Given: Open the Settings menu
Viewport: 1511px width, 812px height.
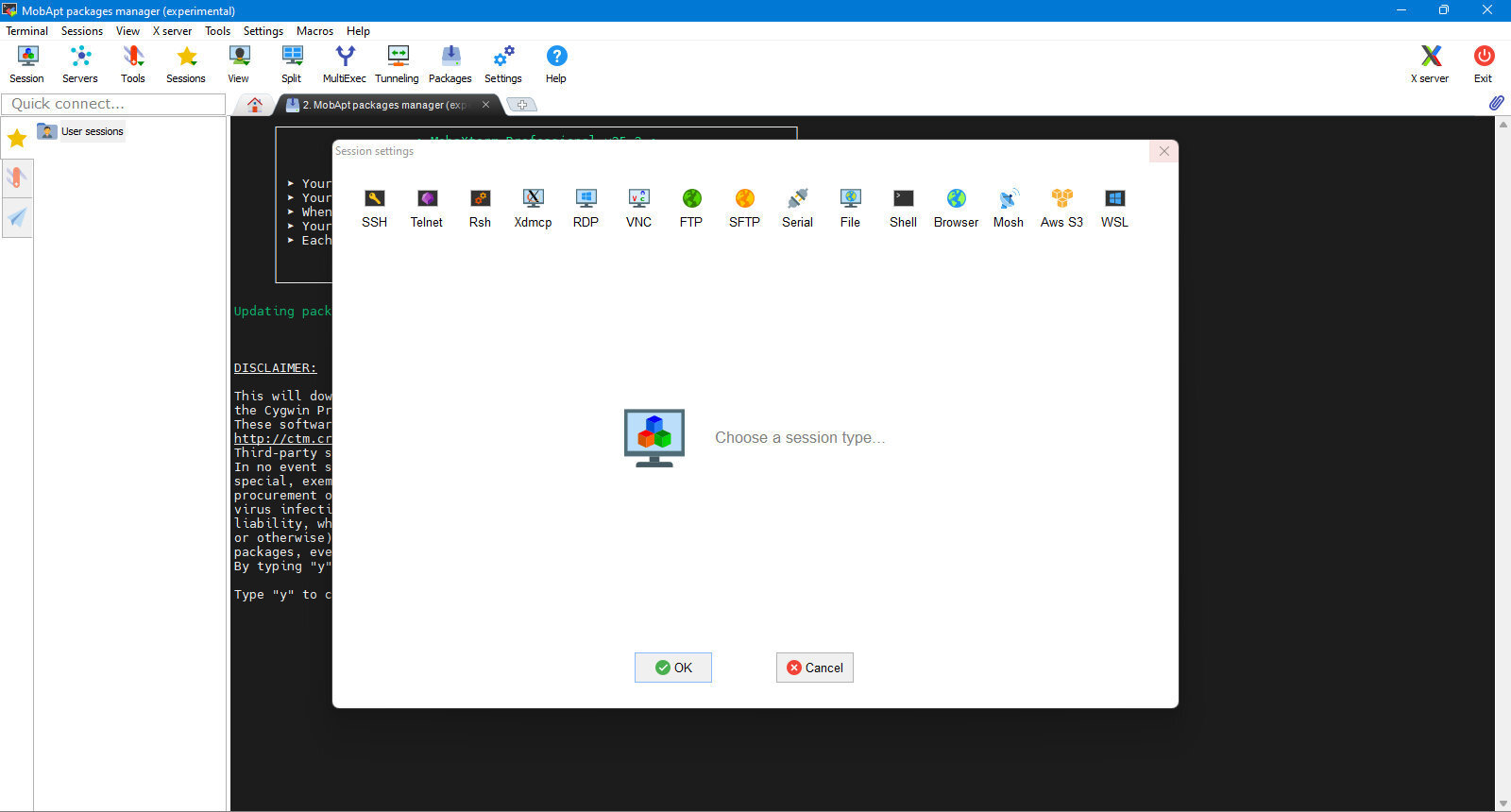Looking at the screenshot, I should coord(263,31).
